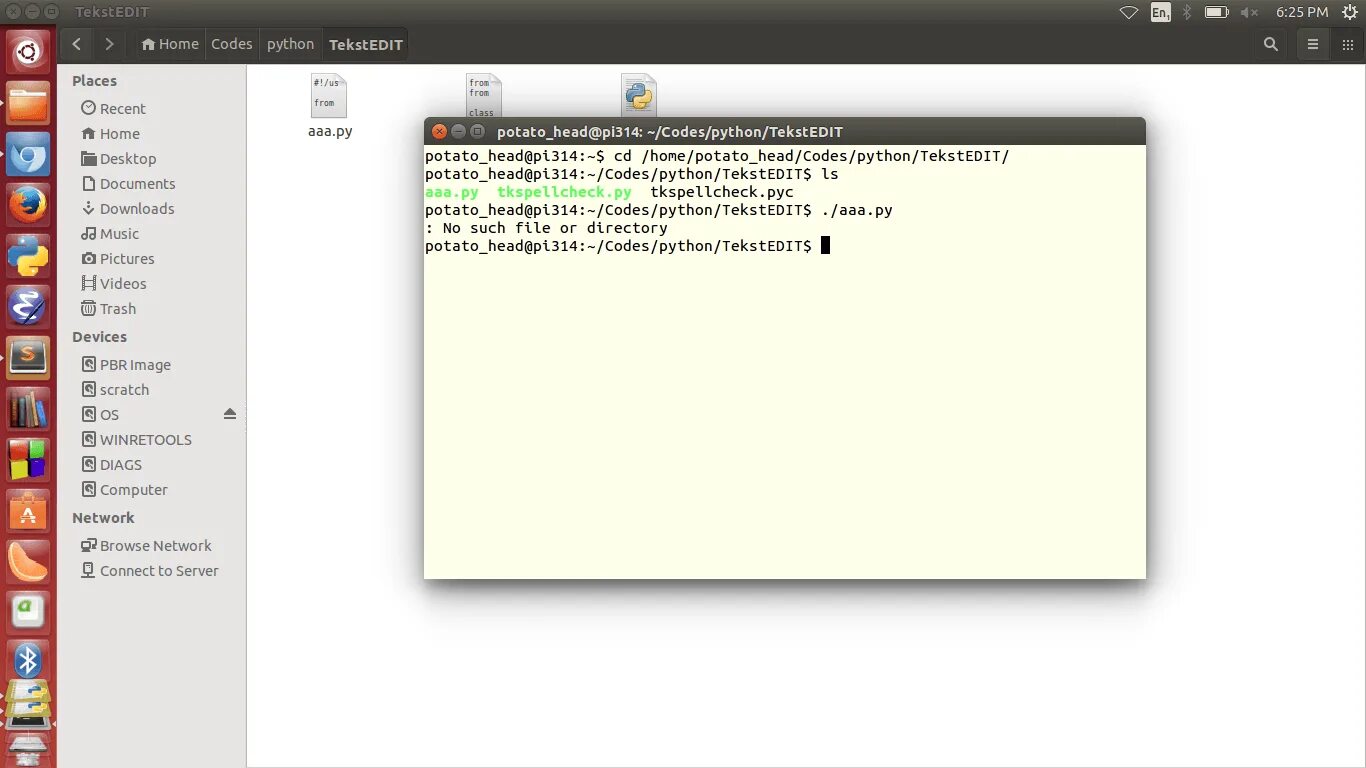
Task: Open the muted sound indicator
Action: pyautogui.click(x=1249, y=12)
